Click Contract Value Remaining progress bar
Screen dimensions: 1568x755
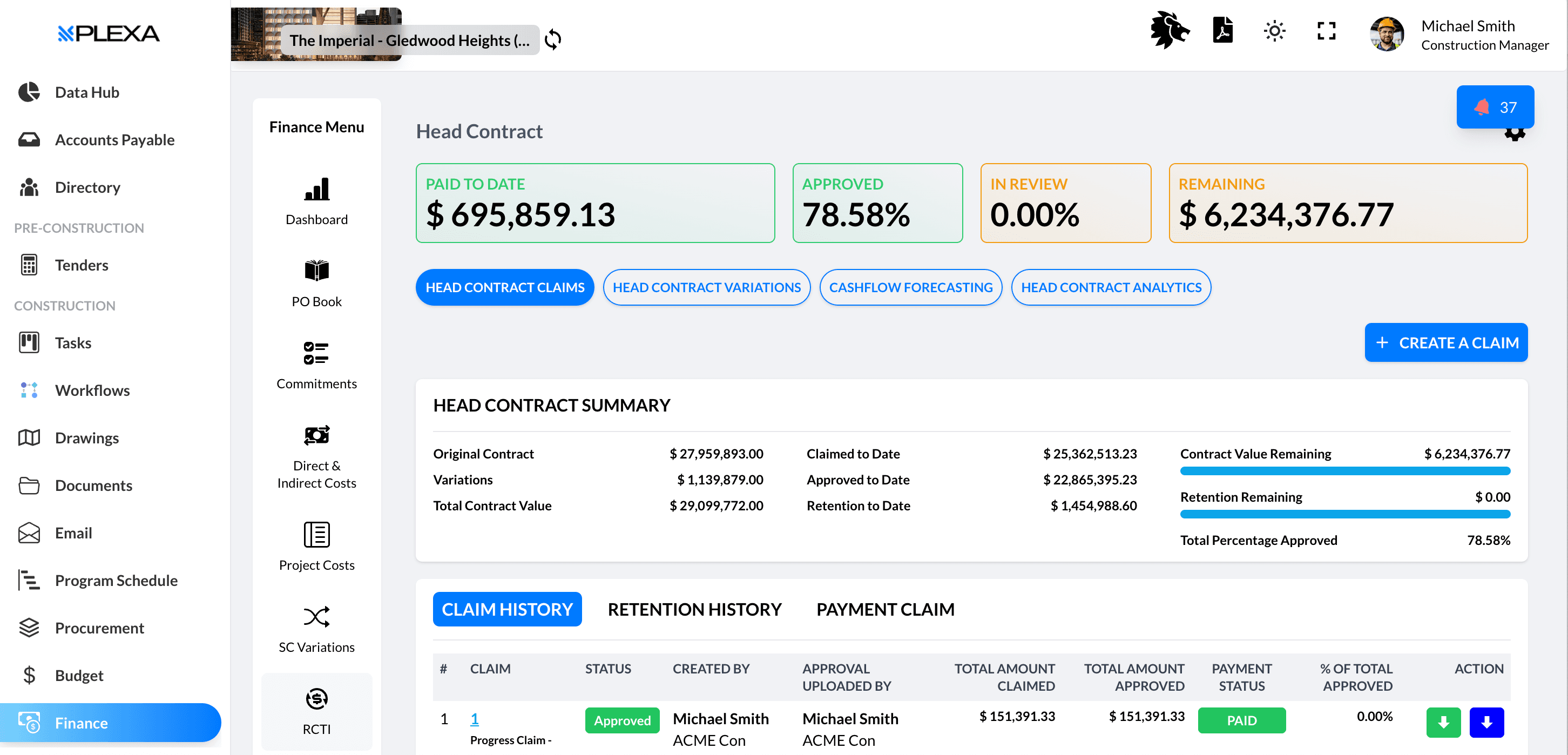pyautogui.click(x=1344, y=470)
